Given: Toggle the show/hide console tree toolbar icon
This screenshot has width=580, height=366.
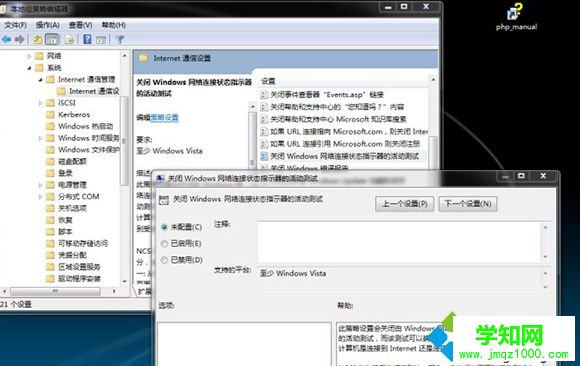Looking at the screenshot, I should tap(52, 39).
